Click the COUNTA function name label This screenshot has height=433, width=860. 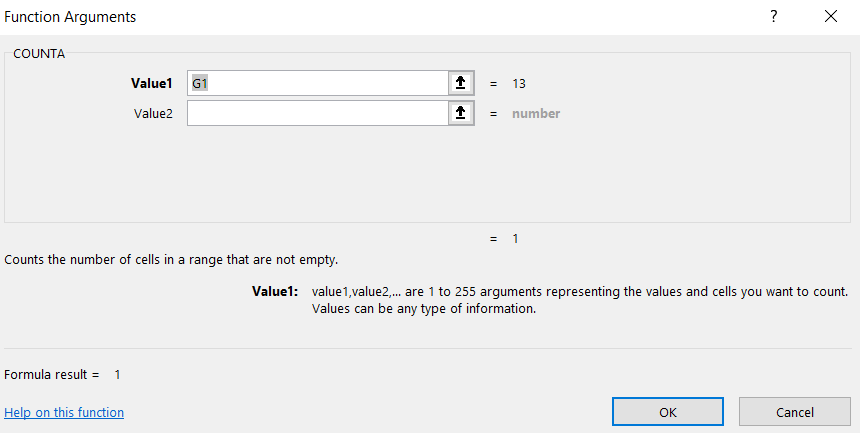click(x=39, y=54)
